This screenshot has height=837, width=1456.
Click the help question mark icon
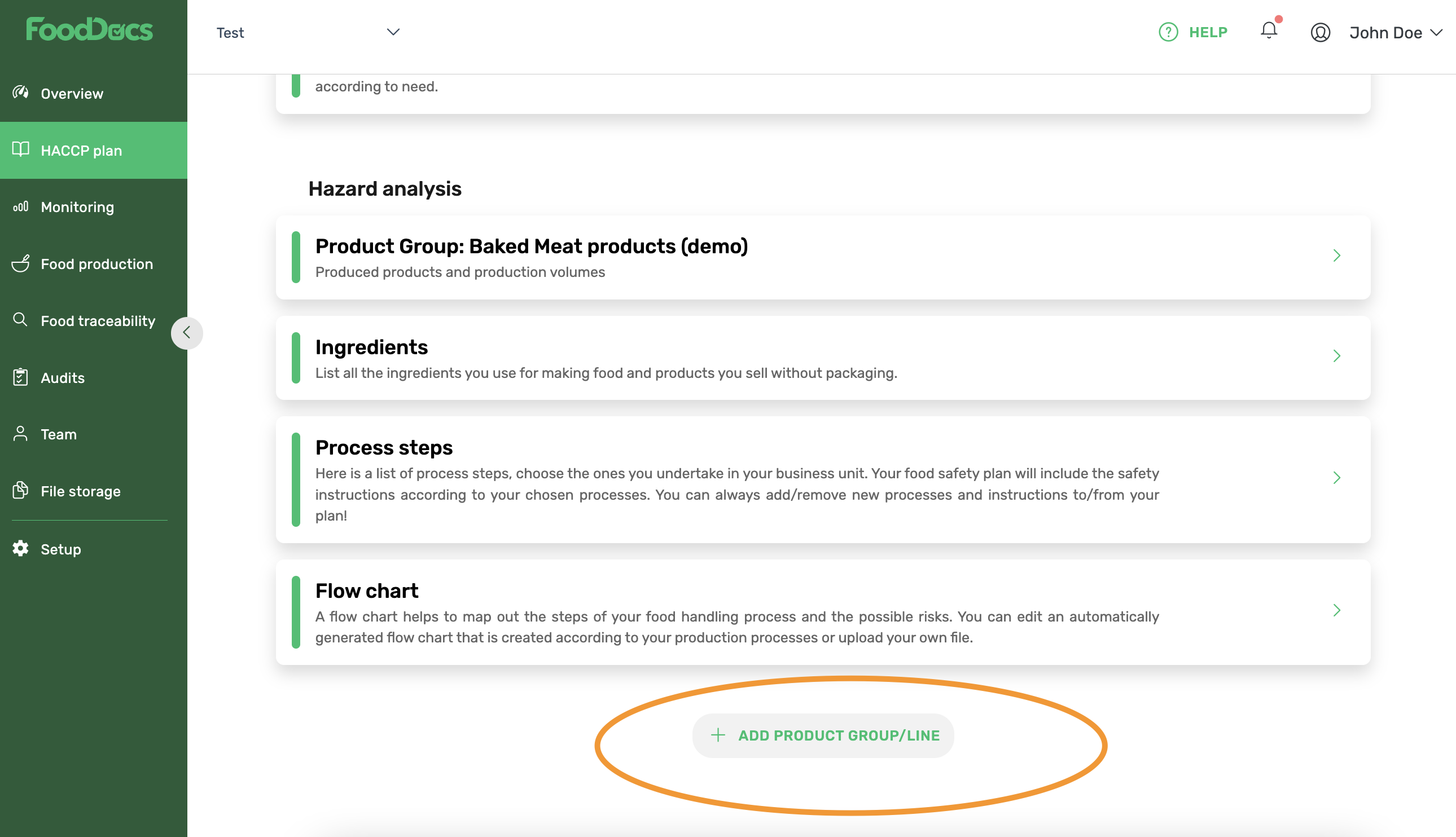point(1168,32)
